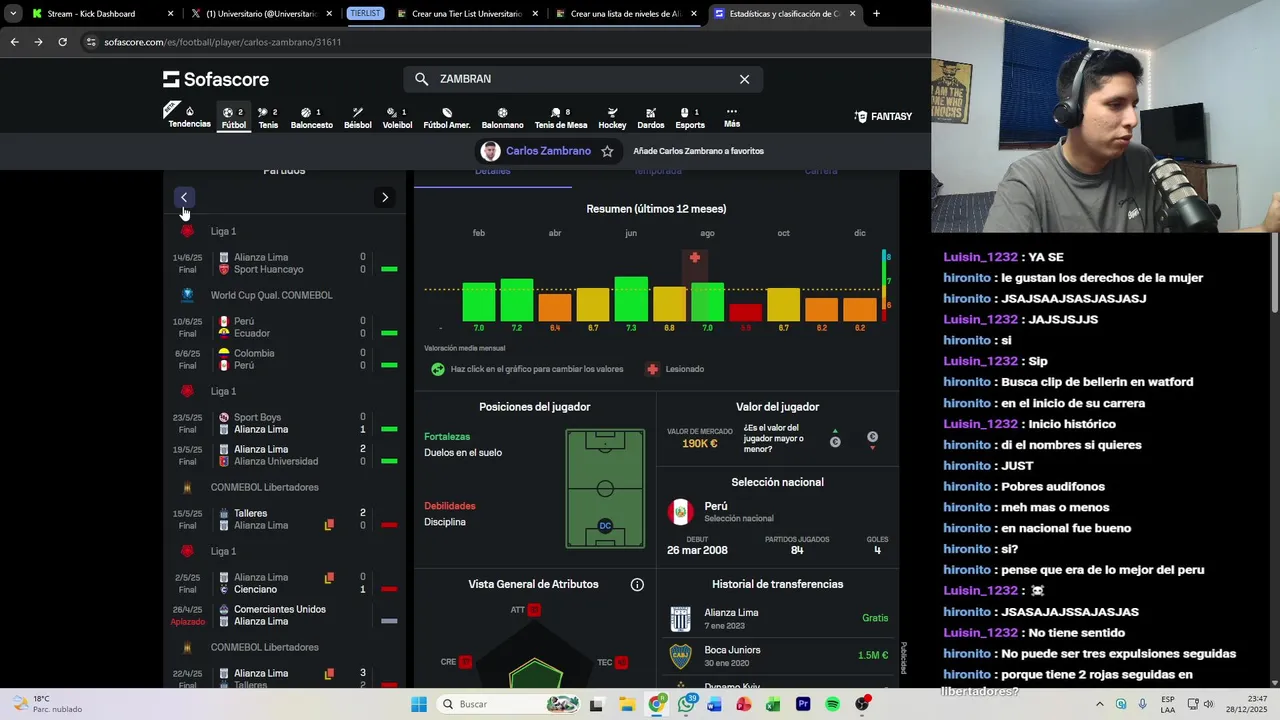Viewport: 1280px width, 720px height.
Task: Open the Hockey sport section
Action: coord(612,117)
